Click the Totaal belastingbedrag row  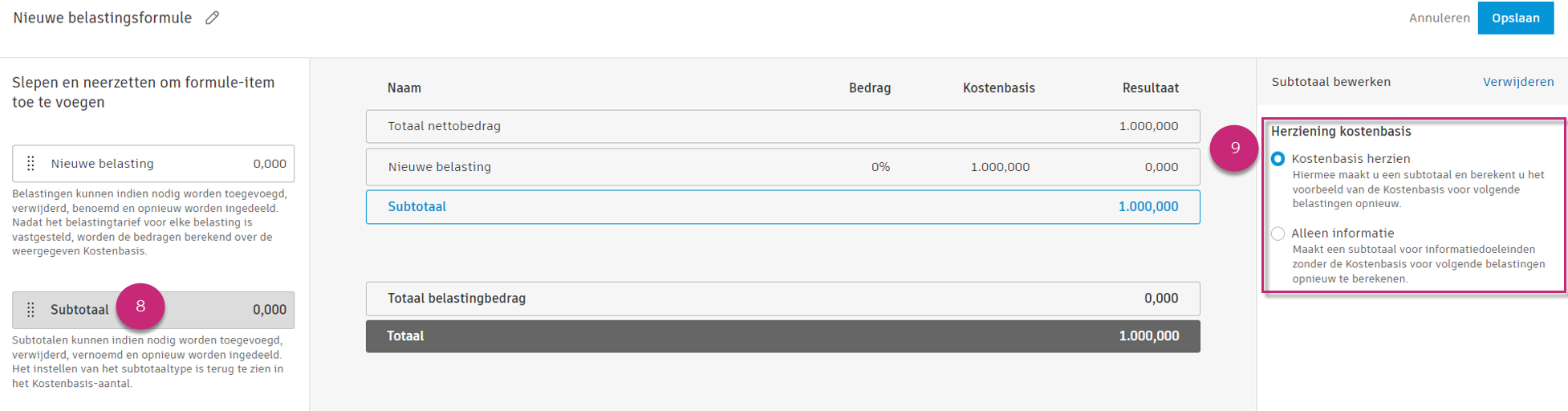tap(782, 299)
